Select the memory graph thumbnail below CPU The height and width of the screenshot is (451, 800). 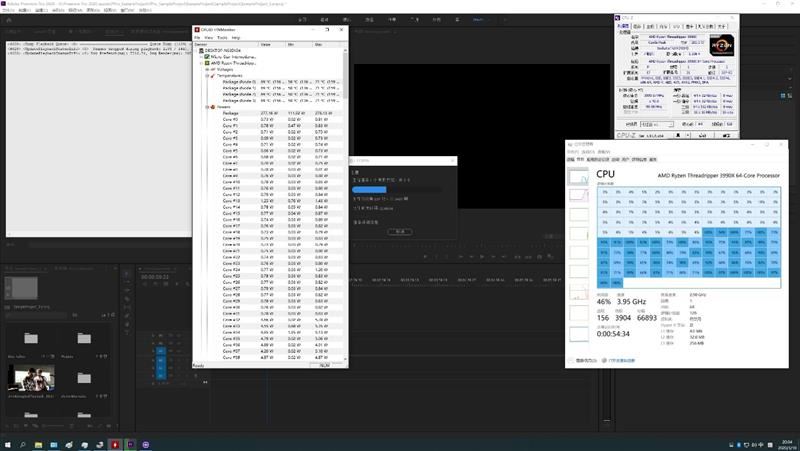578,195
